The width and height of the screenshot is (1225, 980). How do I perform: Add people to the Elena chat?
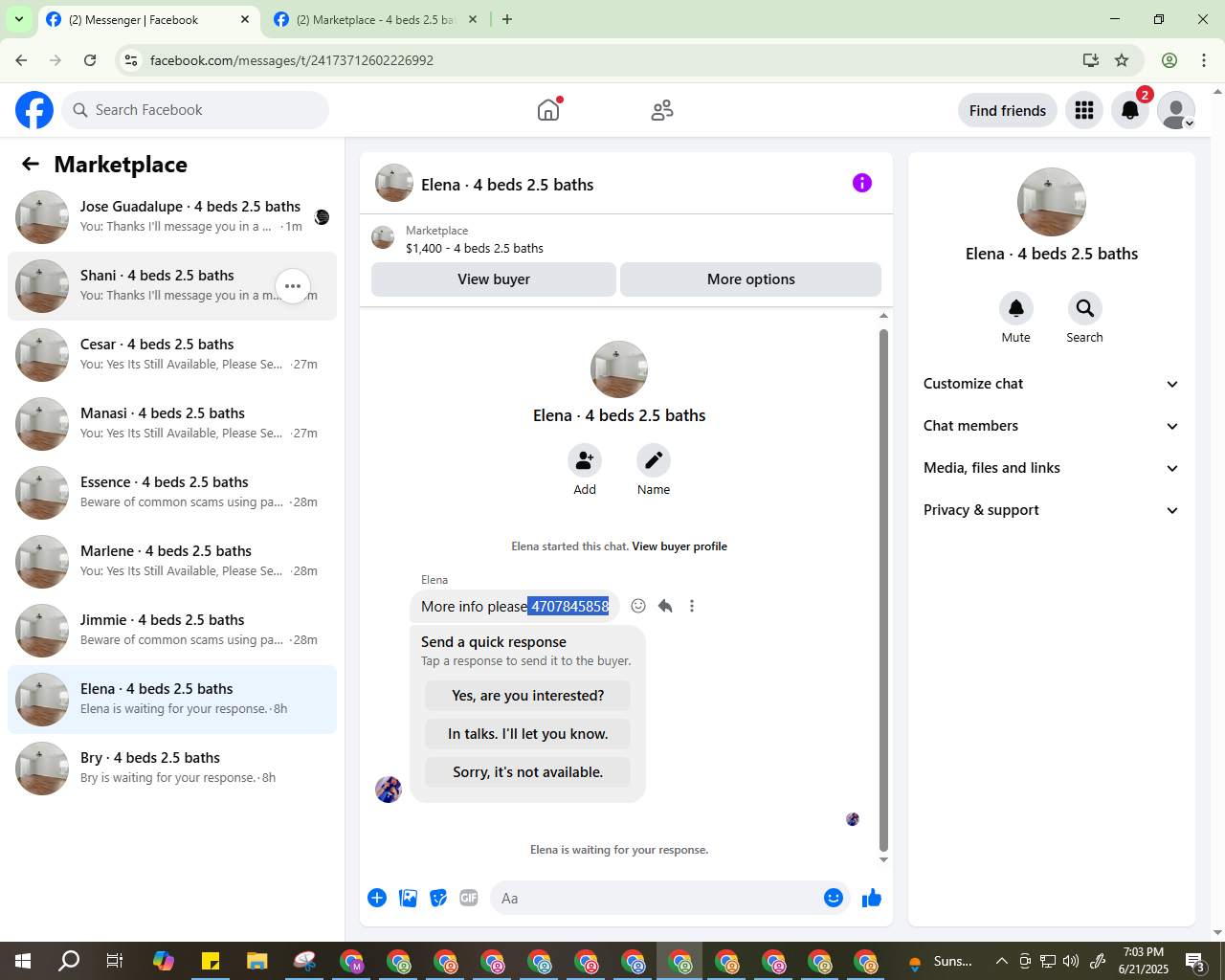[585, 460]
